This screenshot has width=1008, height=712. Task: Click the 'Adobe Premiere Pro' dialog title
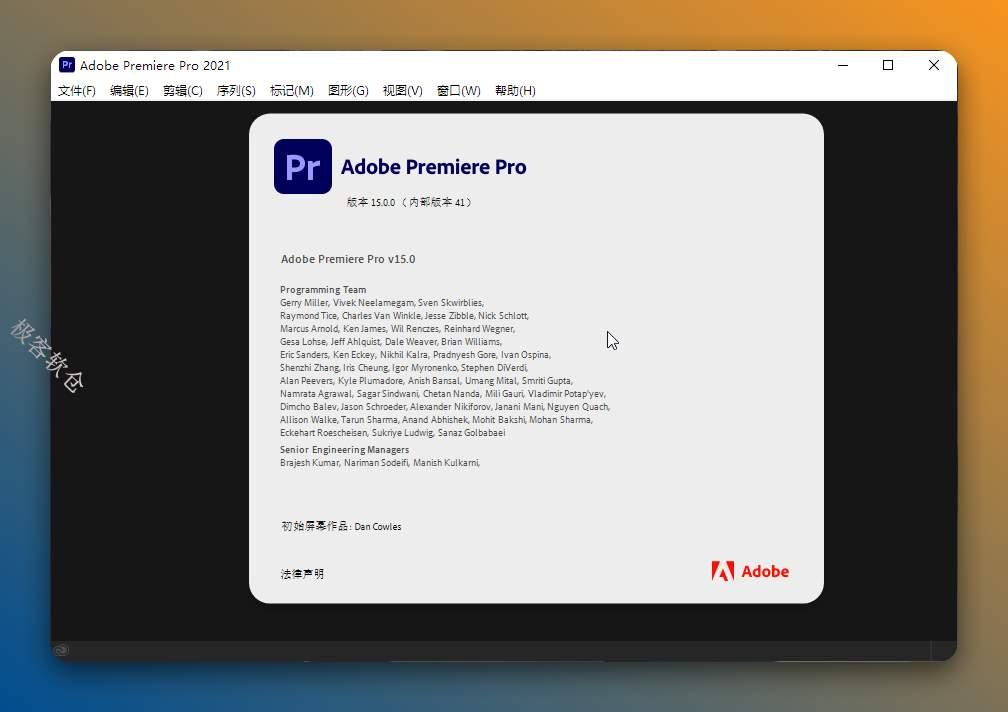pyautogui.click(x=433, y=167)
